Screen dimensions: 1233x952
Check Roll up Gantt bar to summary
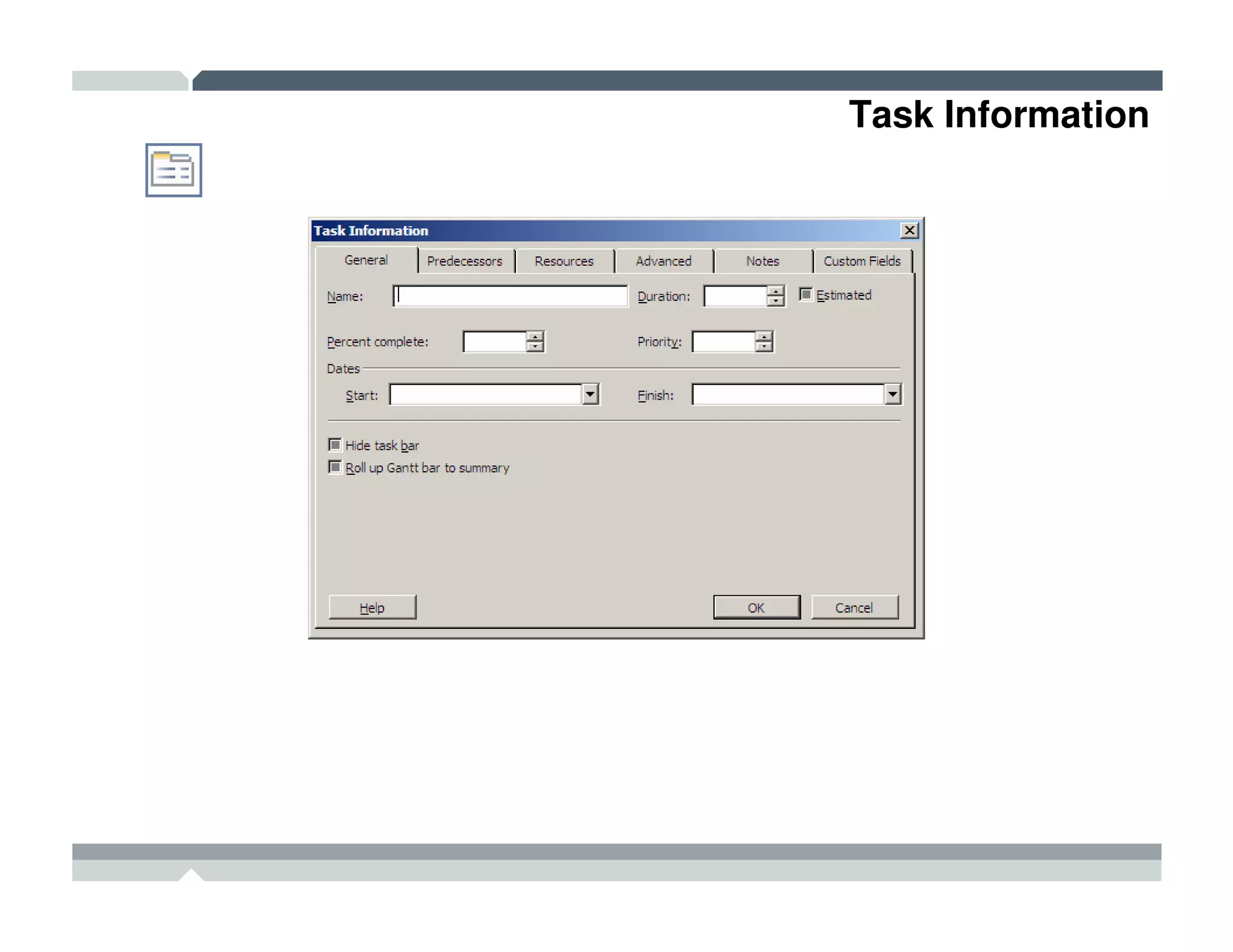tap(335, 467)
